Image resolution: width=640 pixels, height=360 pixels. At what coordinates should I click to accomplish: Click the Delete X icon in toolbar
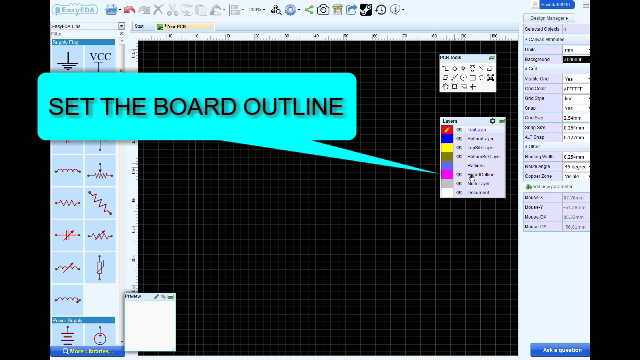(x=158, y=9)
